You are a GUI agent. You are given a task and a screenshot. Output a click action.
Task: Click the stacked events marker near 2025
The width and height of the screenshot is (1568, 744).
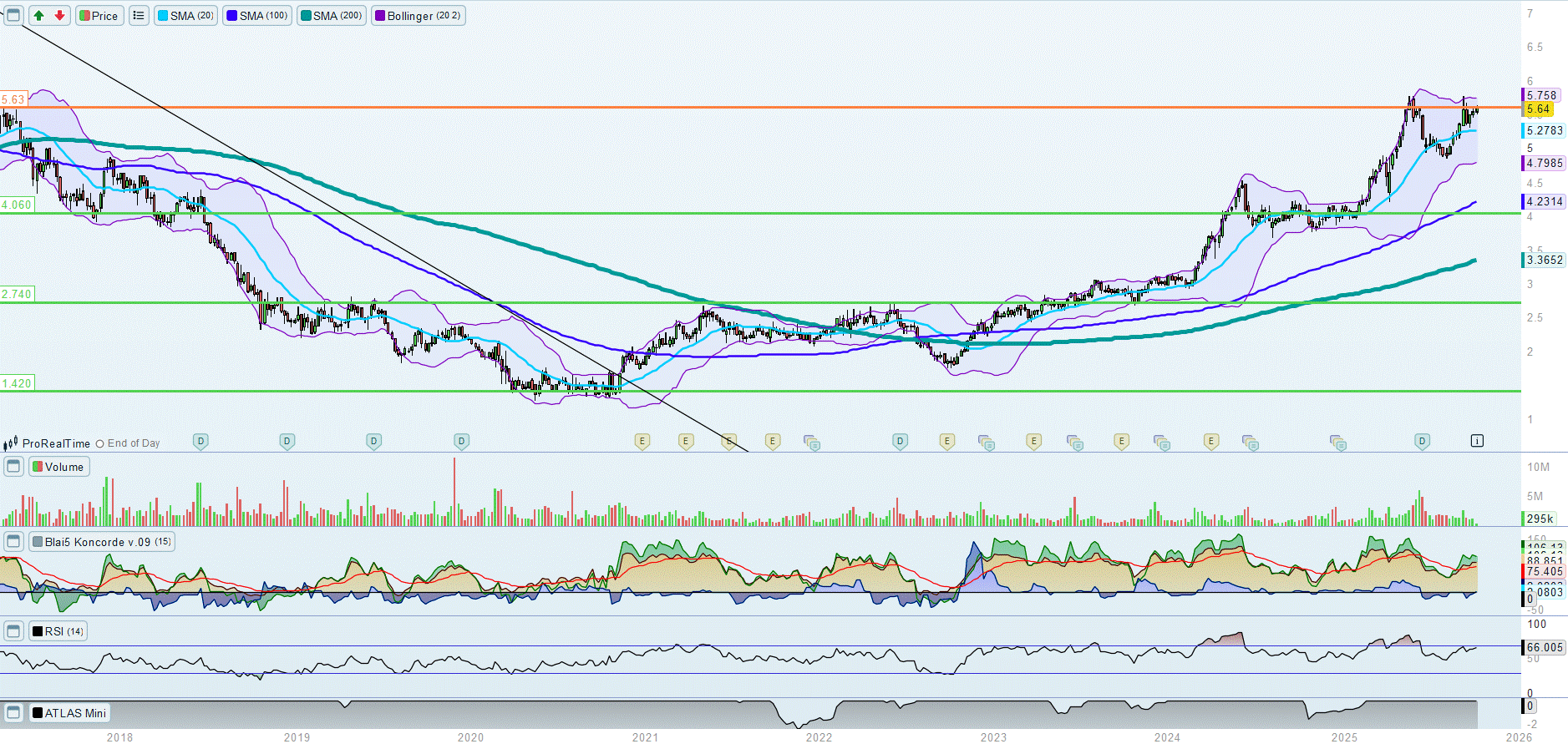point(1337,443)
